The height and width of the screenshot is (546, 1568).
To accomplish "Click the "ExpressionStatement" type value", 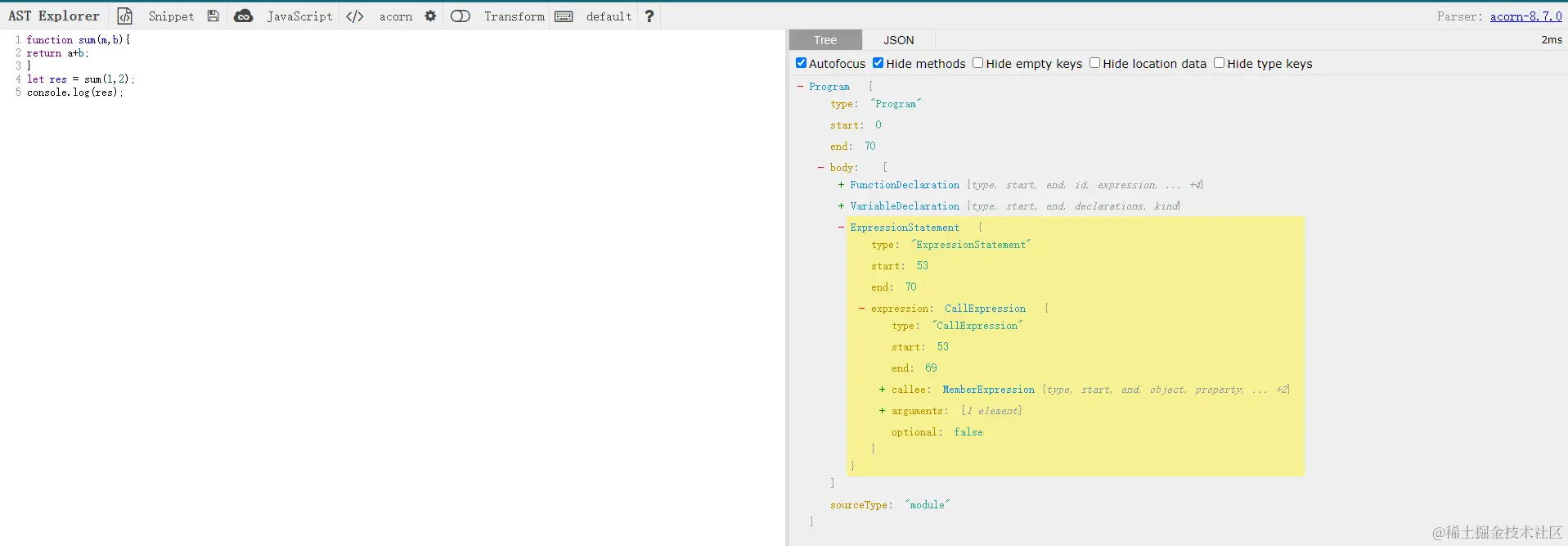I will (971, 245).
